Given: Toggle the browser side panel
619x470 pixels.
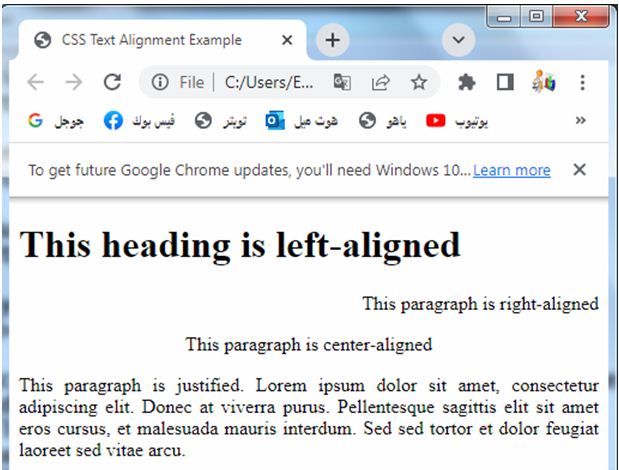Looking at the screenshot, I should (505, 82).
